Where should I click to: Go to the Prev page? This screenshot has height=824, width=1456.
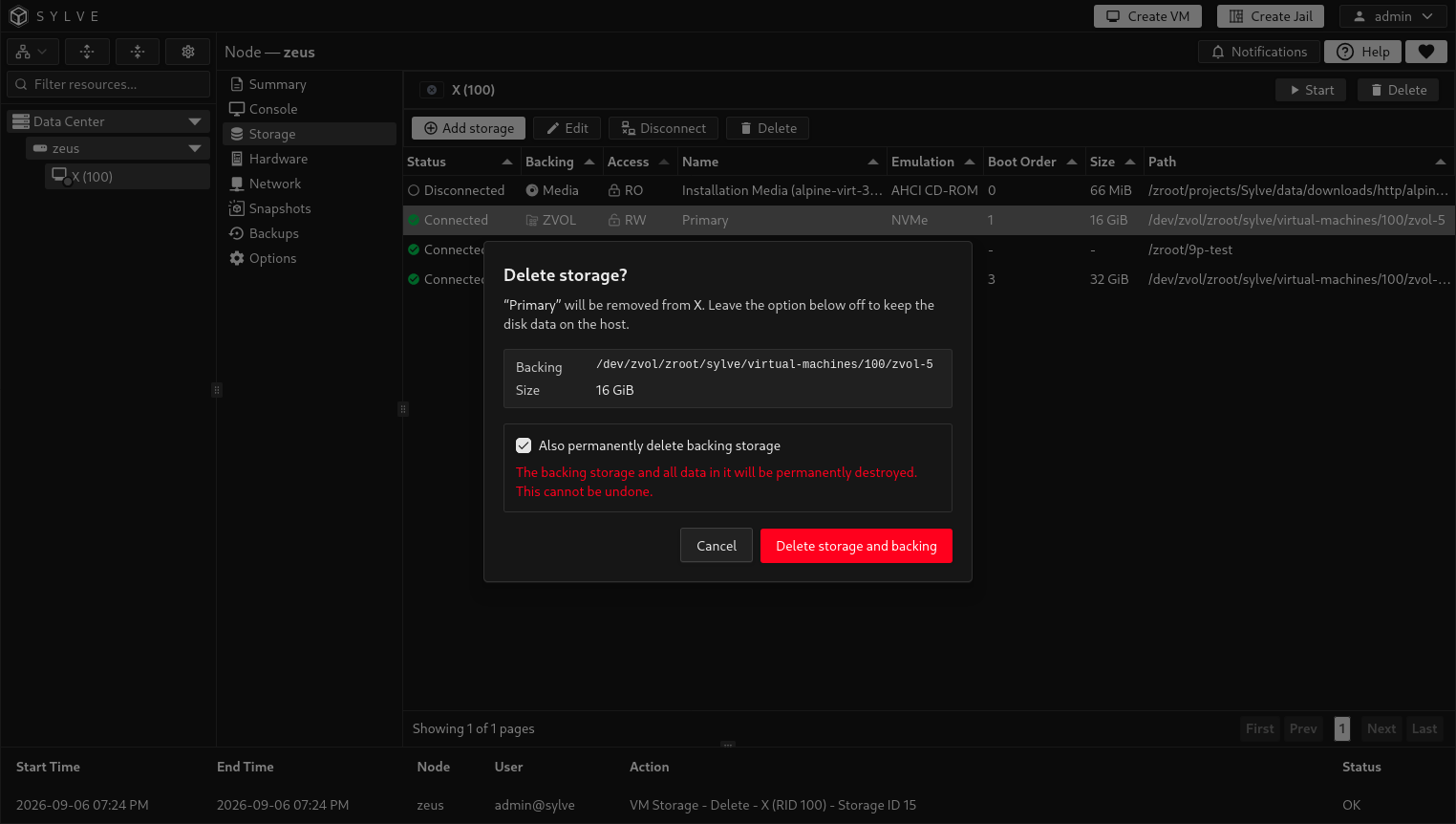1303,728
